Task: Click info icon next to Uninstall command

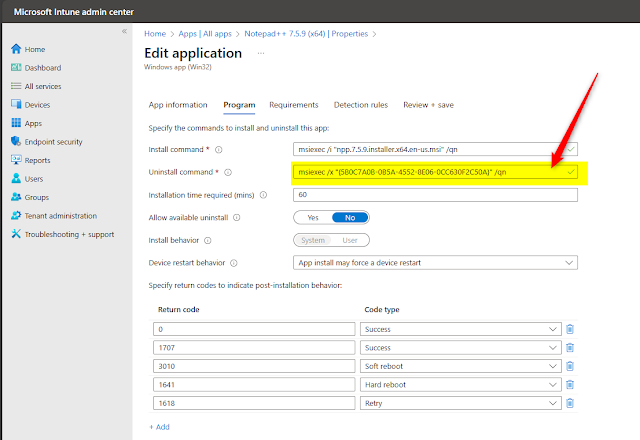Action: tap(228, 172)
